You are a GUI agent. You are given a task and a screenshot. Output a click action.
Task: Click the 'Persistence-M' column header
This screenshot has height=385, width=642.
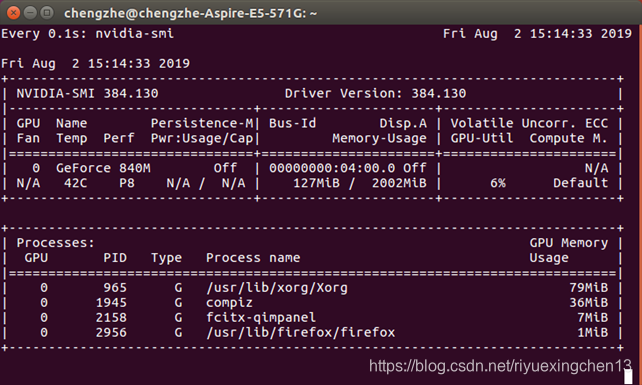[202, 123]
